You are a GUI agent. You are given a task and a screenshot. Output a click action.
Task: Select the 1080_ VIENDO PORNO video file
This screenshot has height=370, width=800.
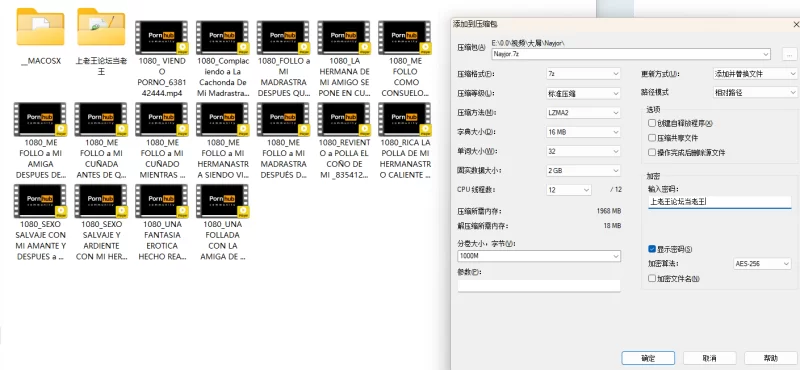tap(161, 37)
